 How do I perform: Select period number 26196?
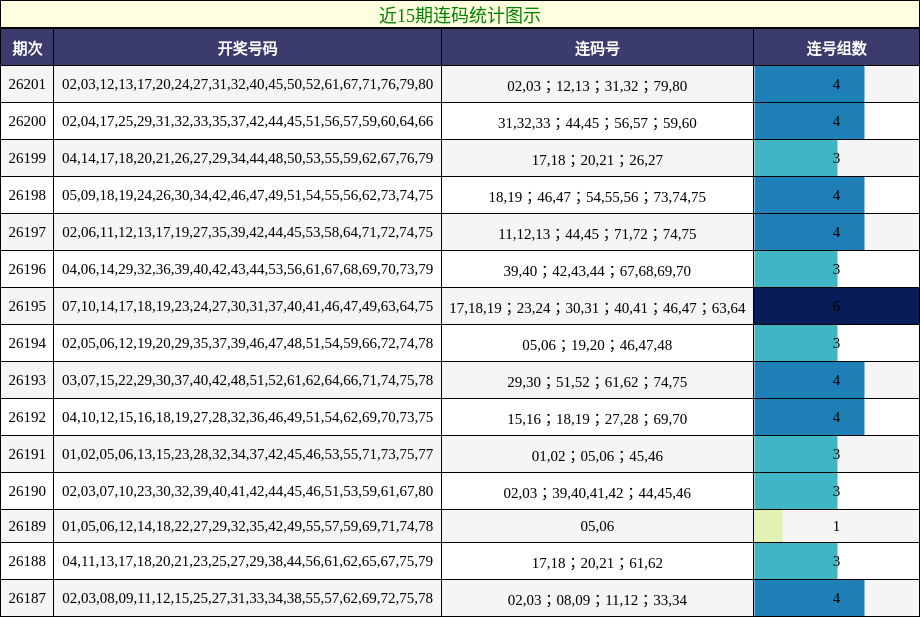[x=27, y=269]
